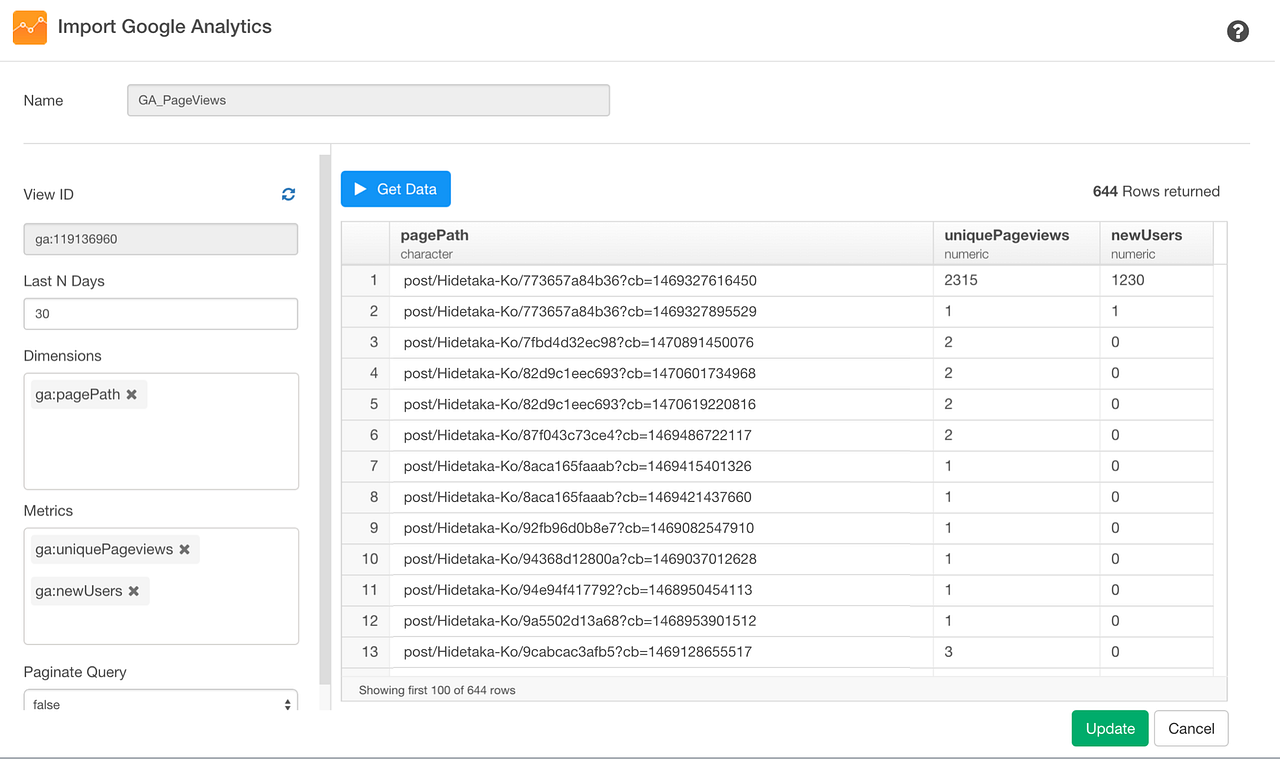Image resolution: width=1280 pixels, height=759 pixels.
Task: Remove the ga:newUsers metric chip
Action: point(134,591)
